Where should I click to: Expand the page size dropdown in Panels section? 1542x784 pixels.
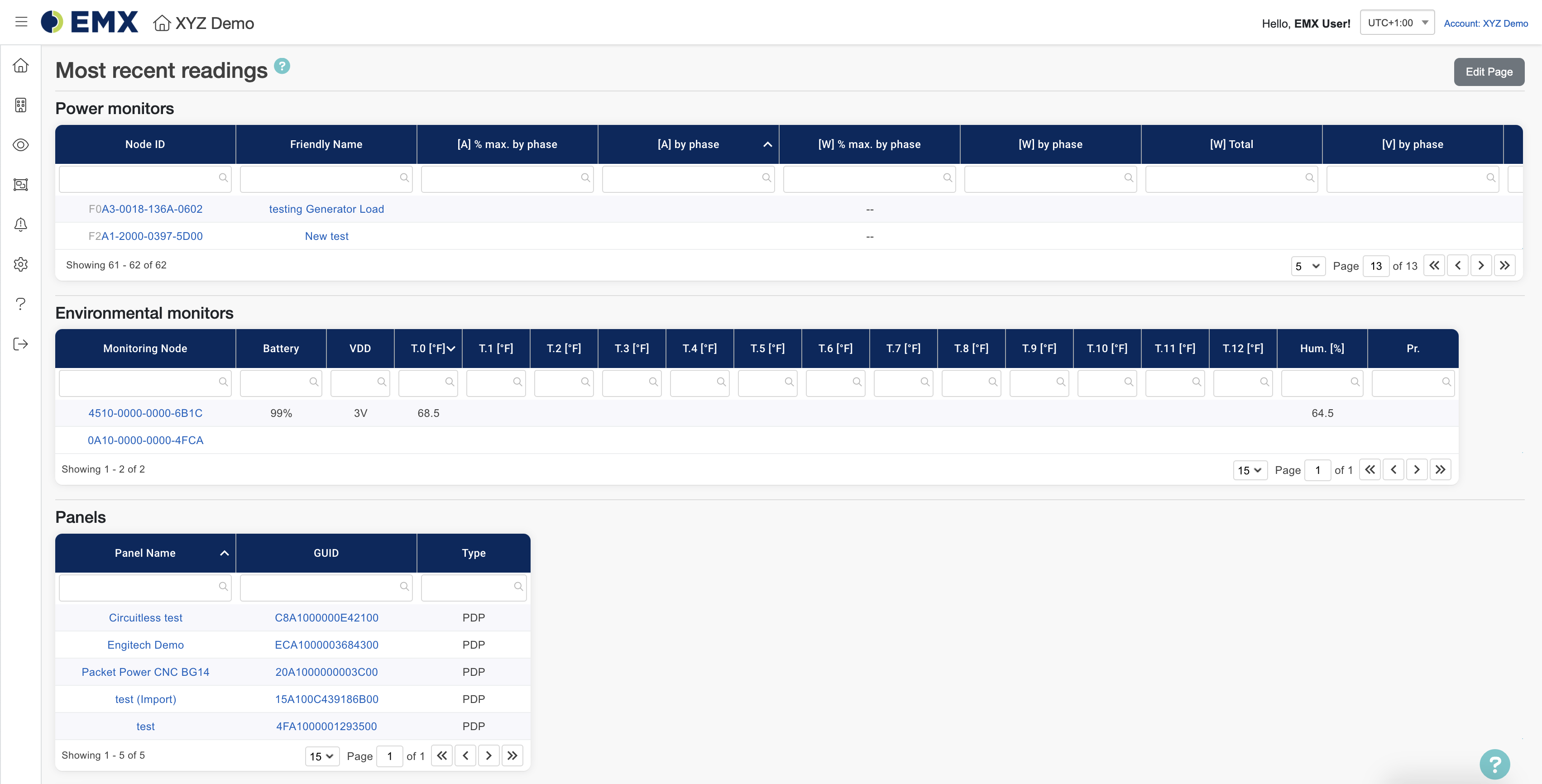pyautogui.click(x=321, y=755)
